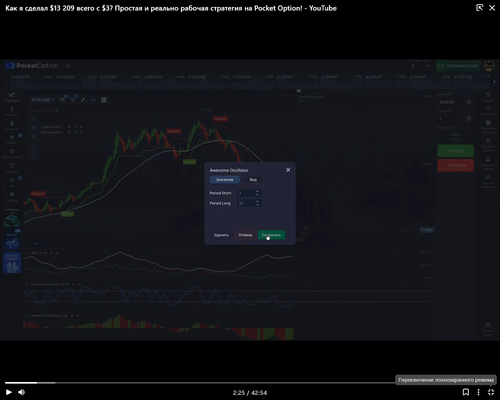
Task: Open the account balance dropdown arrow
Action: click(428, 66)
